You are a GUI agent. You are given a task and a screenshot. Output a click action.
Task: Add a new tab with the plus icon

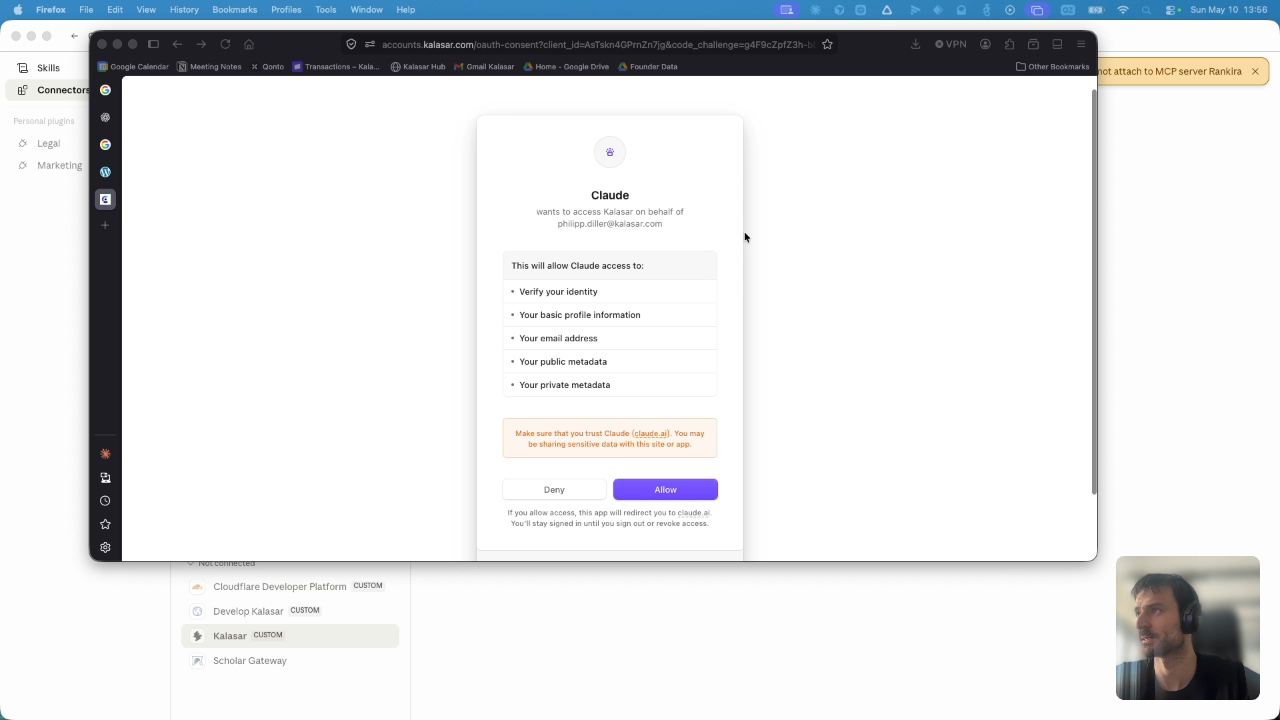point(105,225)
